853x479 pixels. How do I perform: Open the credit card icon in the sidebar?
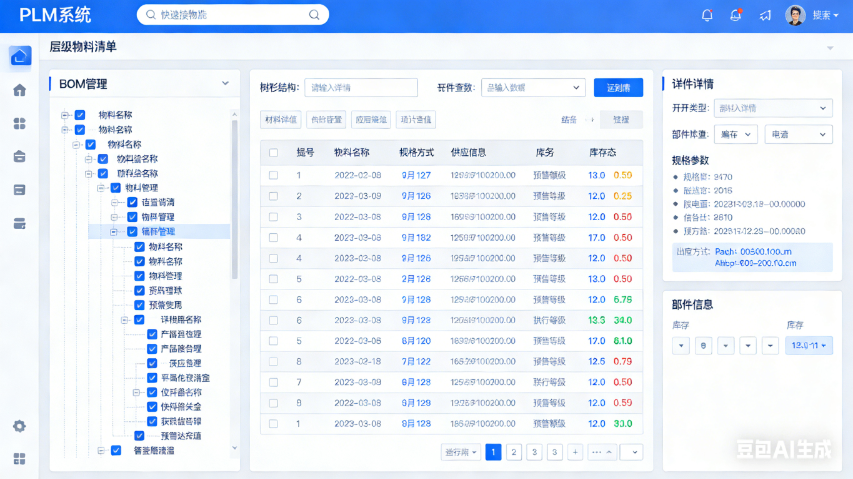(x=20, y=223)
